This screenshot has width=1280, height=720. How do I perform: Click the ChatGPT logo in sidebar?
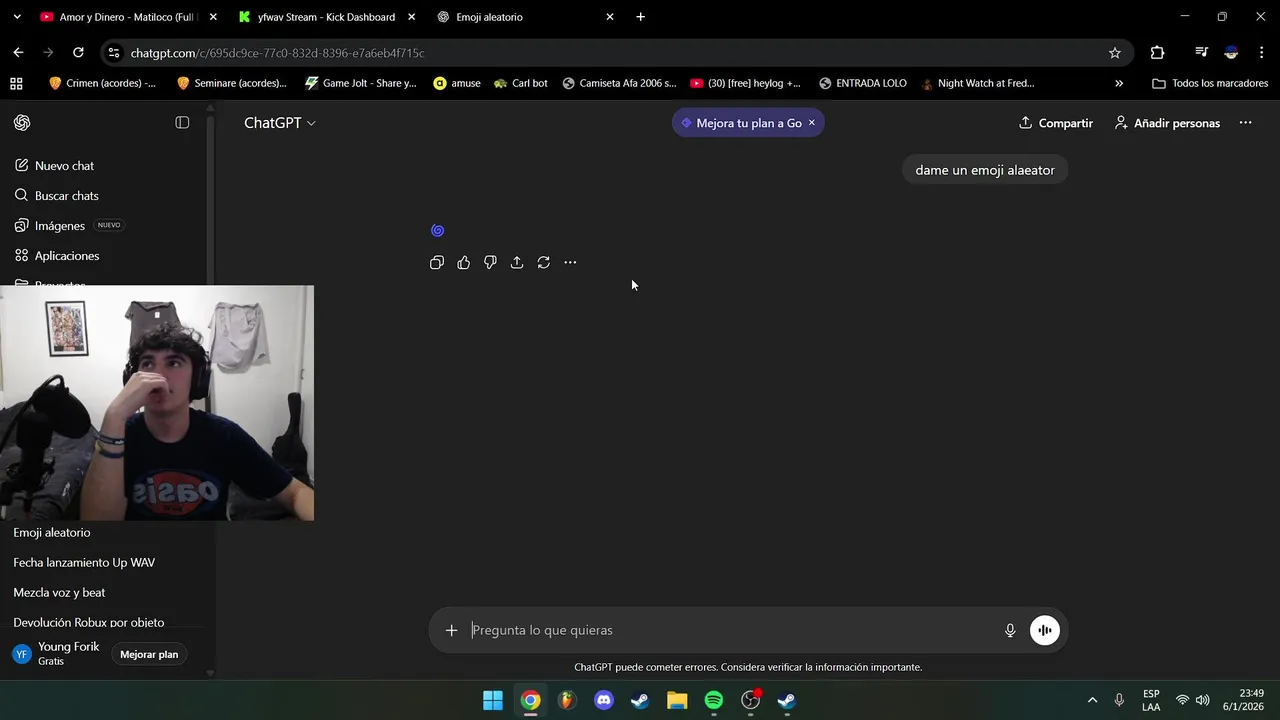(x=22, y=122)
